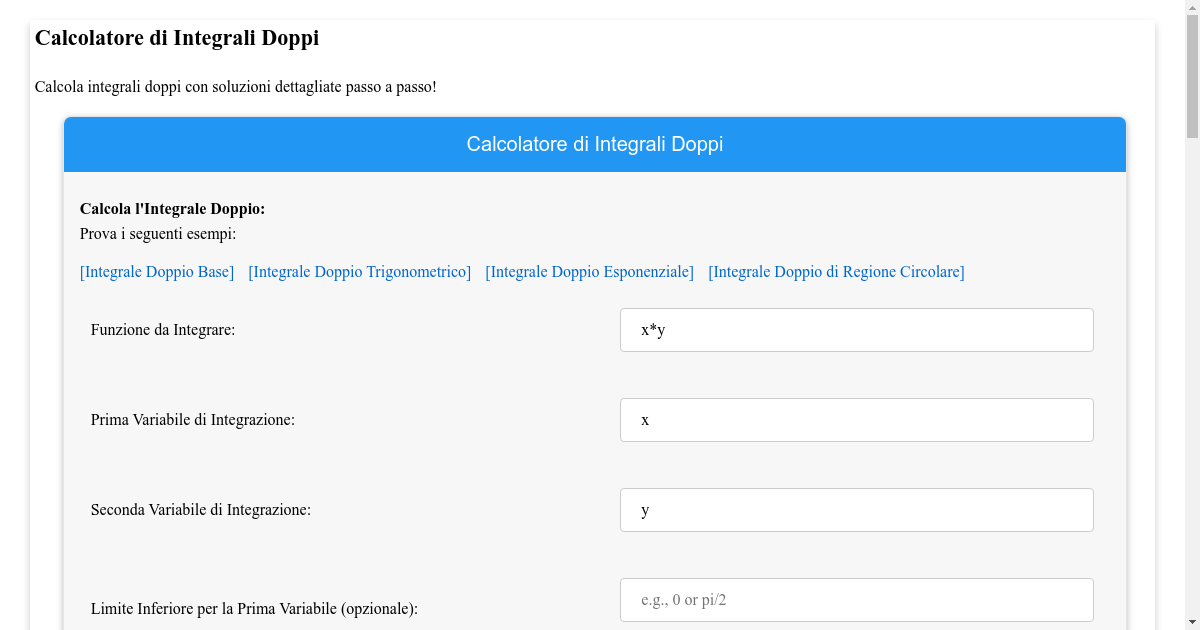The height and width of the screenshot is (630, 1200).
Task: Click the scrollbar up arrow
Action: click(x=1192, y=8)
